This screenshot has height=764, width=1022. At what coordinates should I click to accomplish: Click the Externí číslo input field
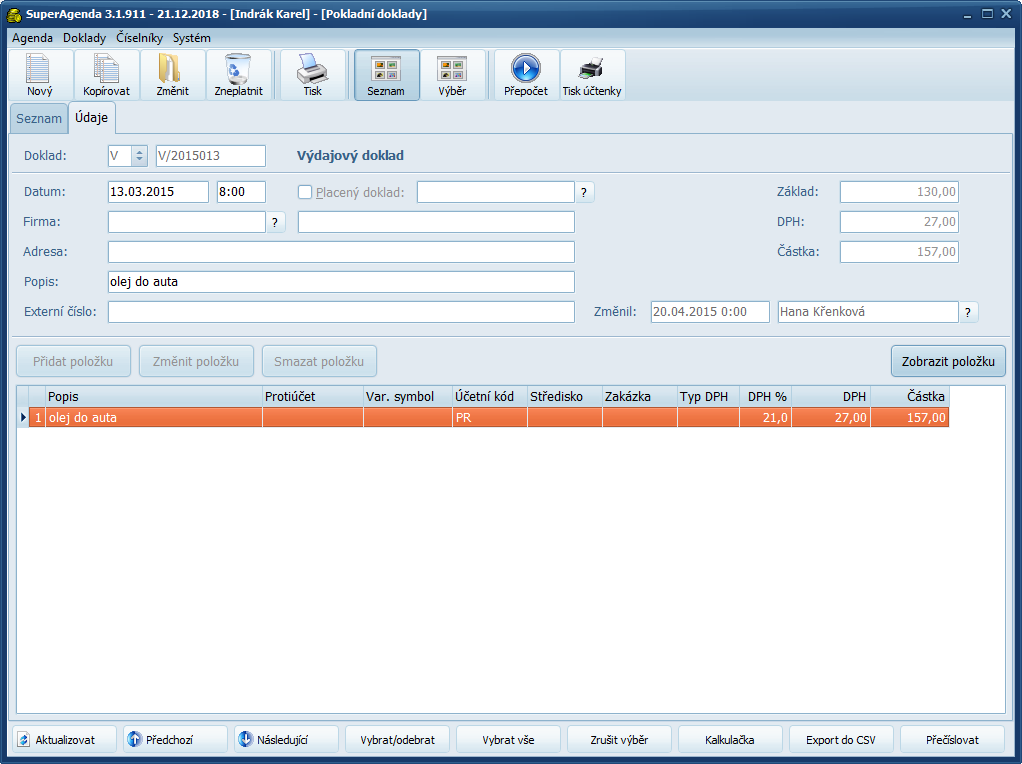coord(342,312)
